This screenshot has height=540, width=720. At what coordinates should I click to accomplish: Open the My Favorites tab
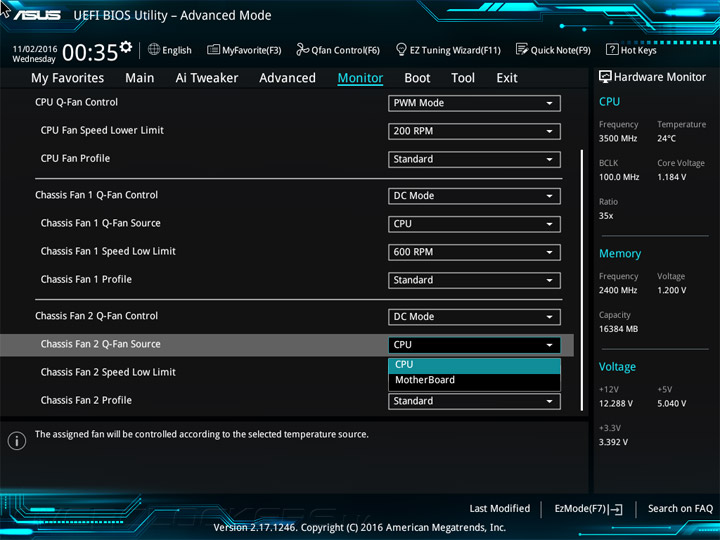tap(68, 78)
